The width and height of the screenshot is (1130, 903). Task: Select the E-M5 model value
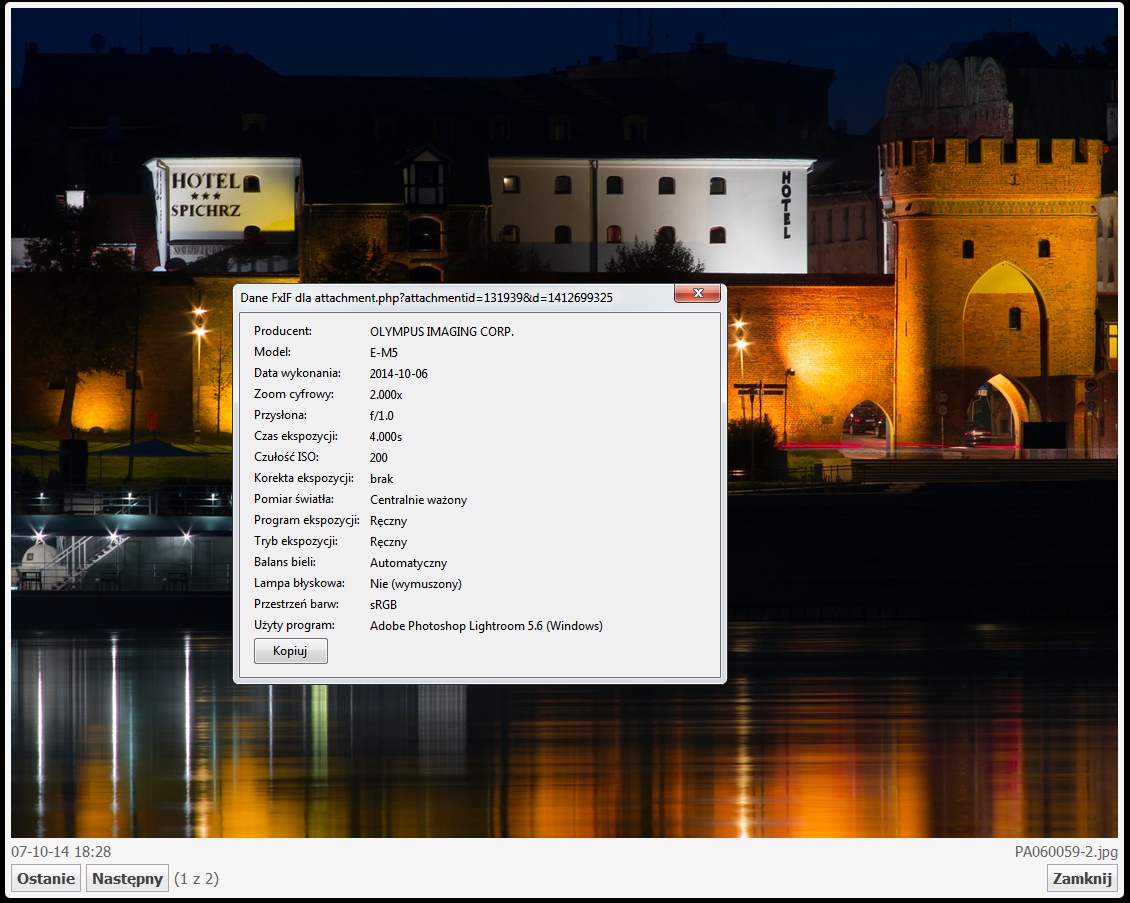tap(383, 352)
